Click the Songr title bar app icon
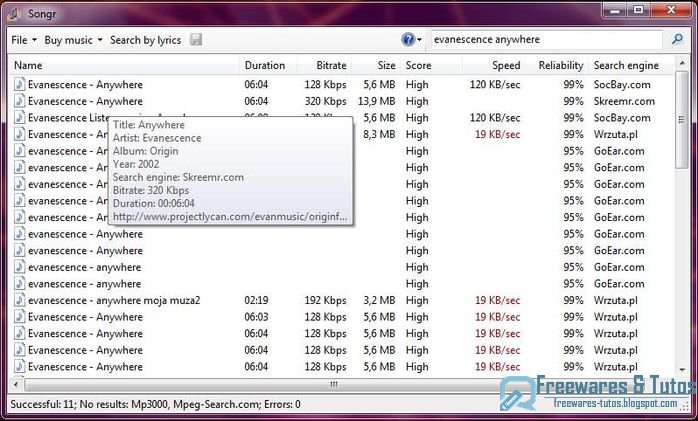The width and height of the screenshot is (698, 421). (x=14, y=13)
